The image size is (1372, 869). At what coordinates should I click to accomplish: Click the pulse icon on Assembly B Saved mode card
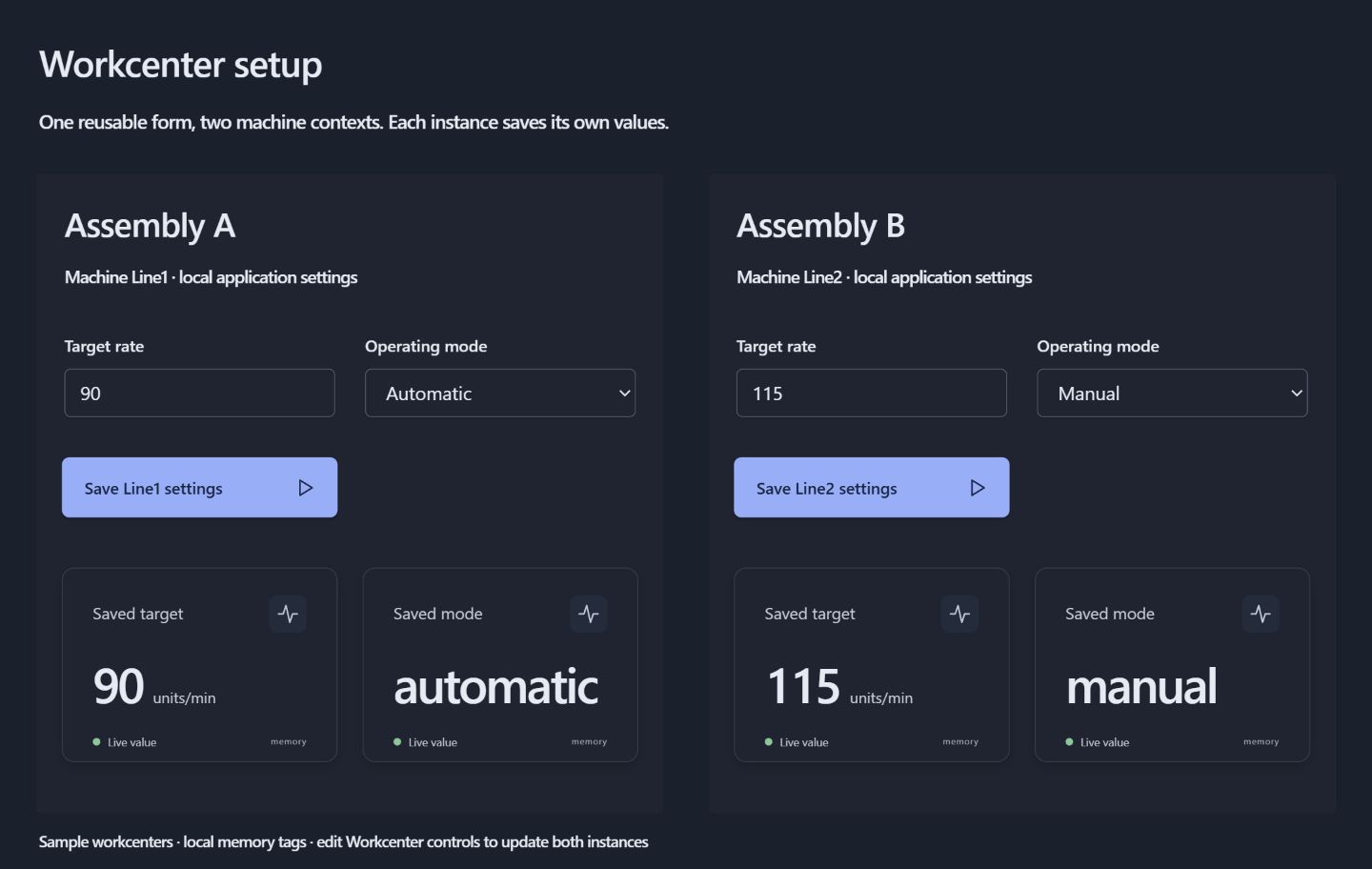point(1261,614)
